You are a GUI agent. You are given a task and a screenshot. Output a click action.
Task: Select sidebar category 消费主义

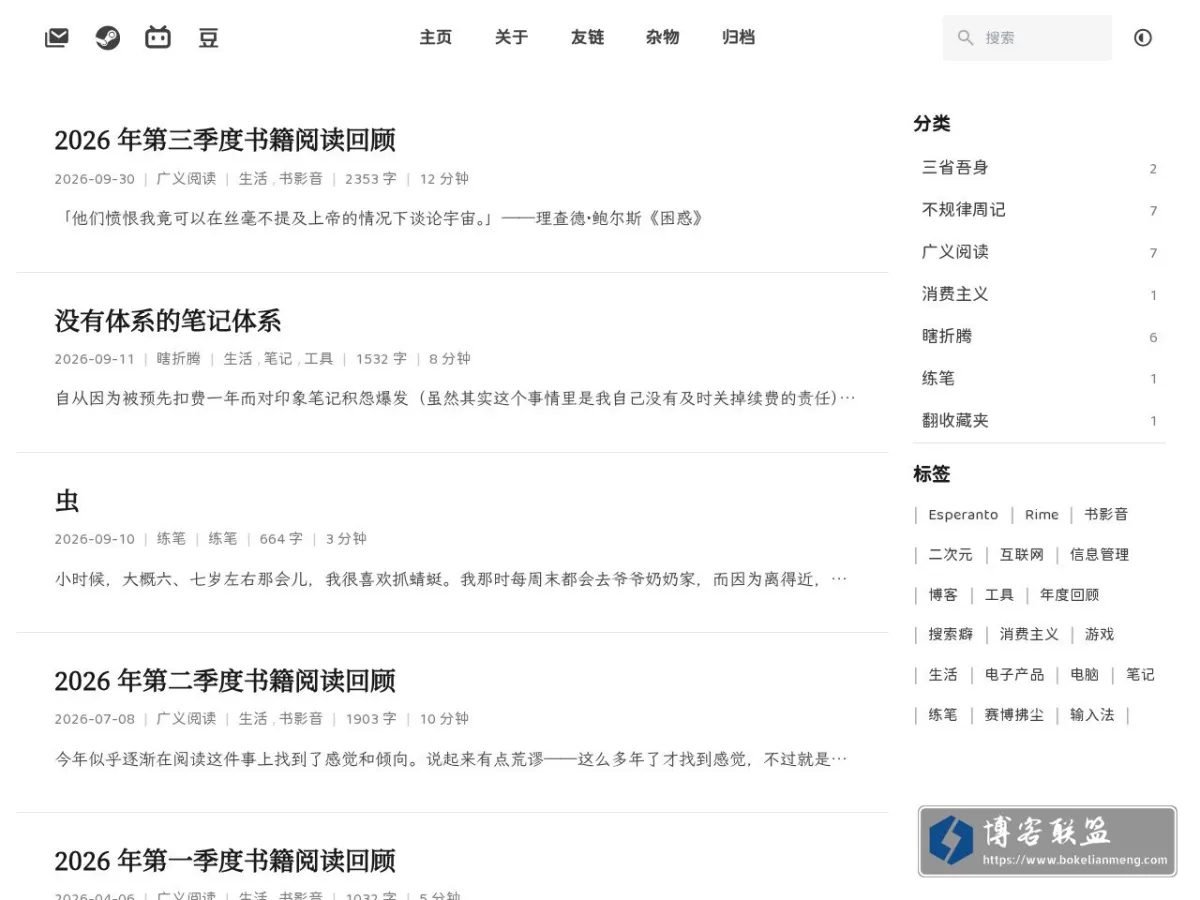(1039, 294)
